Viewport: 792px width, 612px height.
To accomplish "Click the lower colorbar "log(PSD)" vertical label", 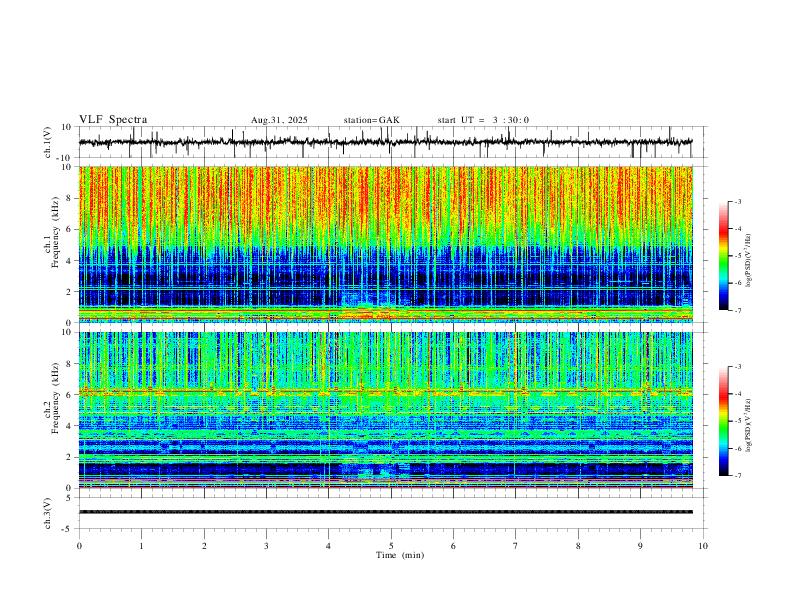I will (x=749, y=426).
